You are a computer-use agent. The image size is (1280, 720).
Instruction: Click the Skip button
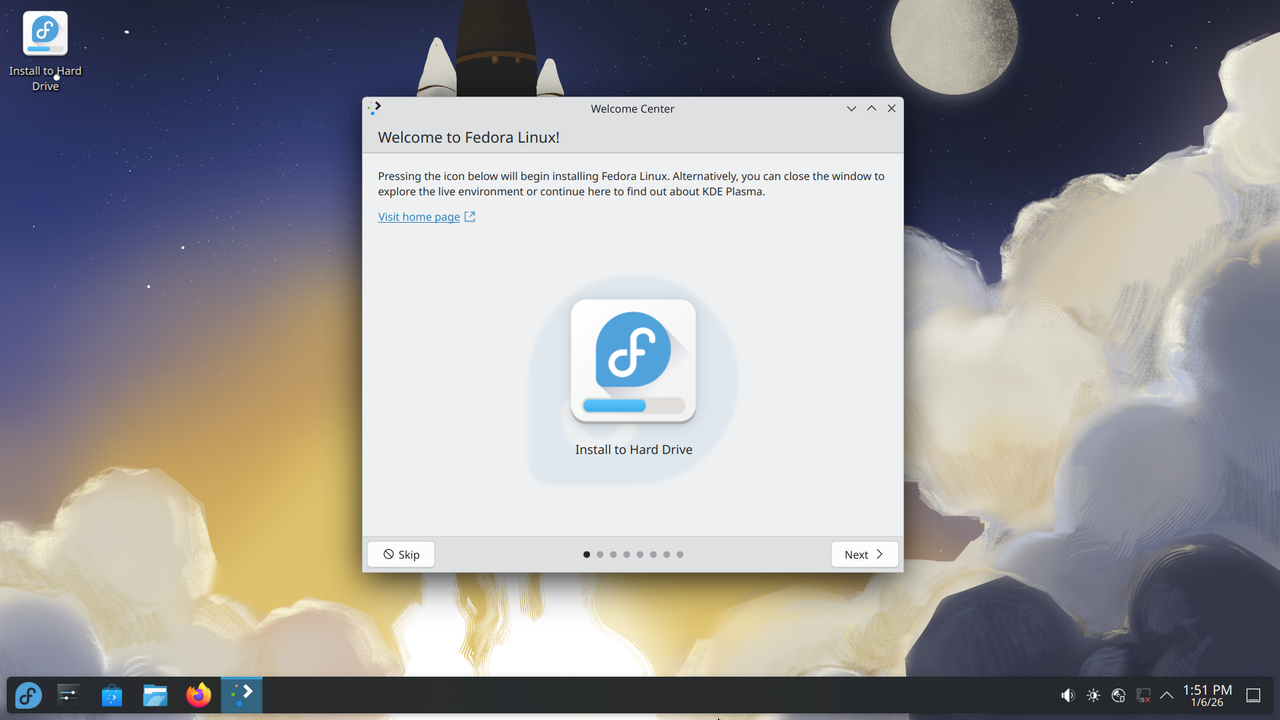tap(401, 554)
